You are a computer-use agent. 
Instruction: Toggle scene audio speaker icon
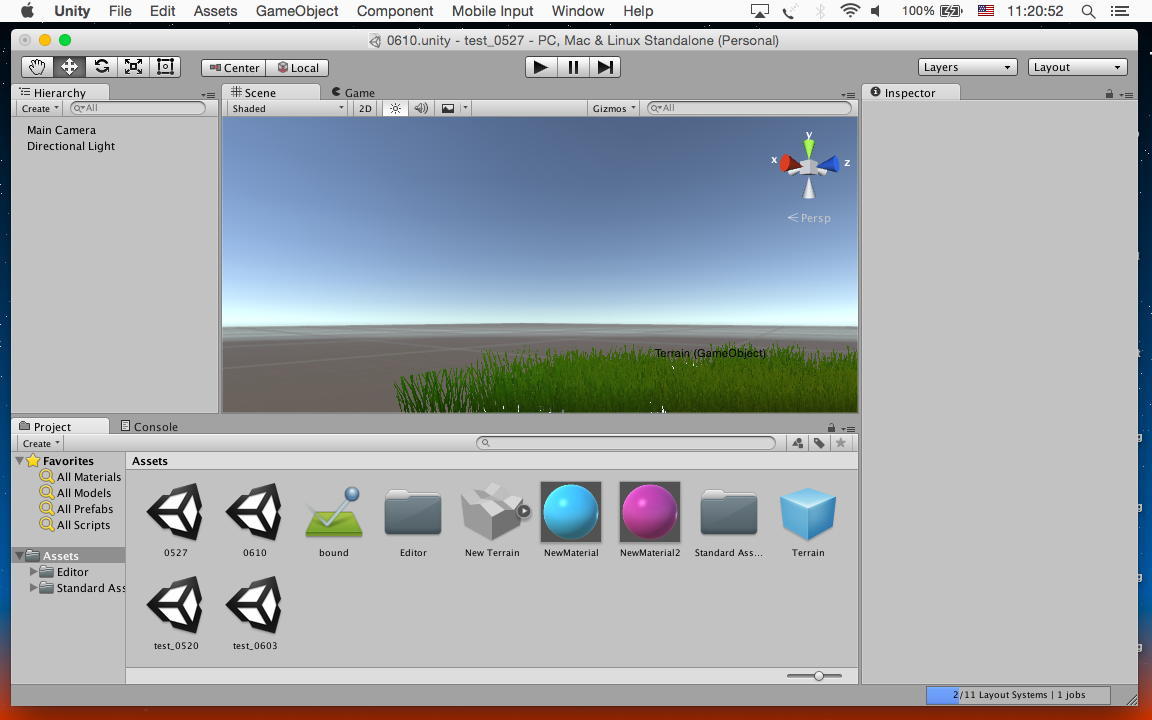pos(421,108)
